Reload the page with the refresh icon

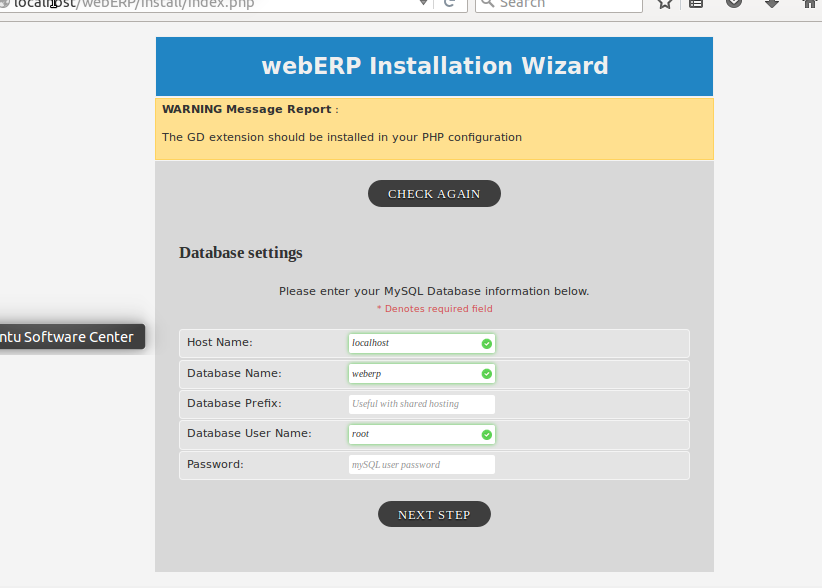click(449, 3)
